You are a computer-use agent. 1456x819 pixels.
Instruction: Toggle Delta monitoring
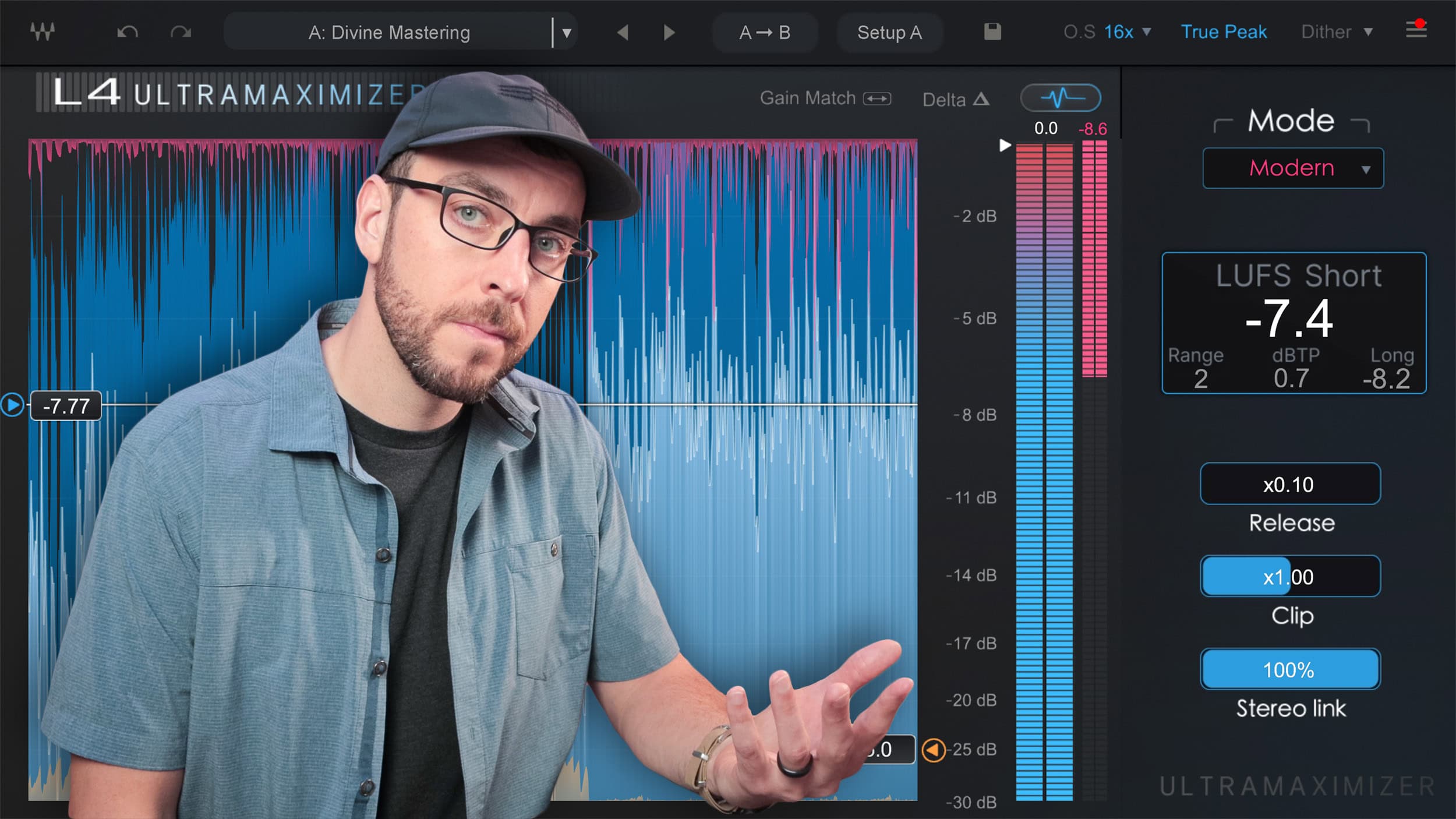(955, 99)
